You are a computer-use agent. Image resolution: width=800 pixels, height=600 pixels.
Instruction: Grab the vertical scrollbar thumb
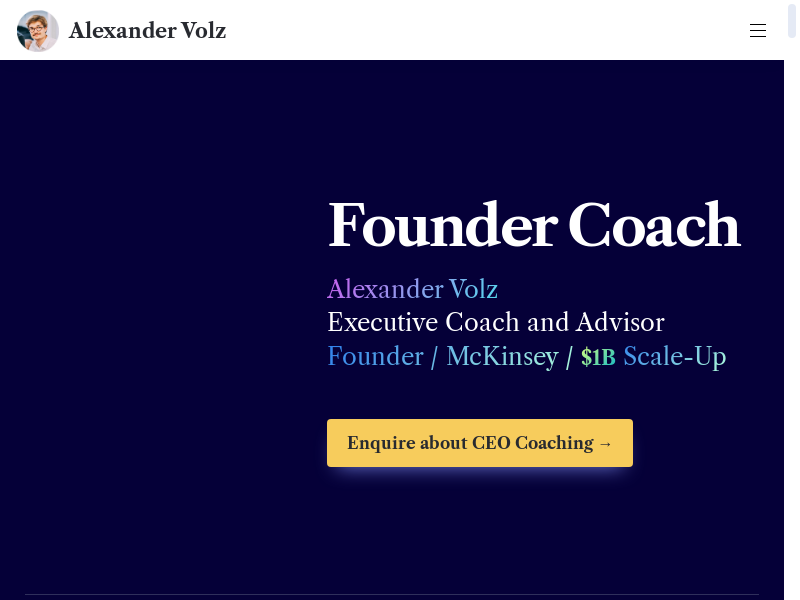[x=792, y=20]
